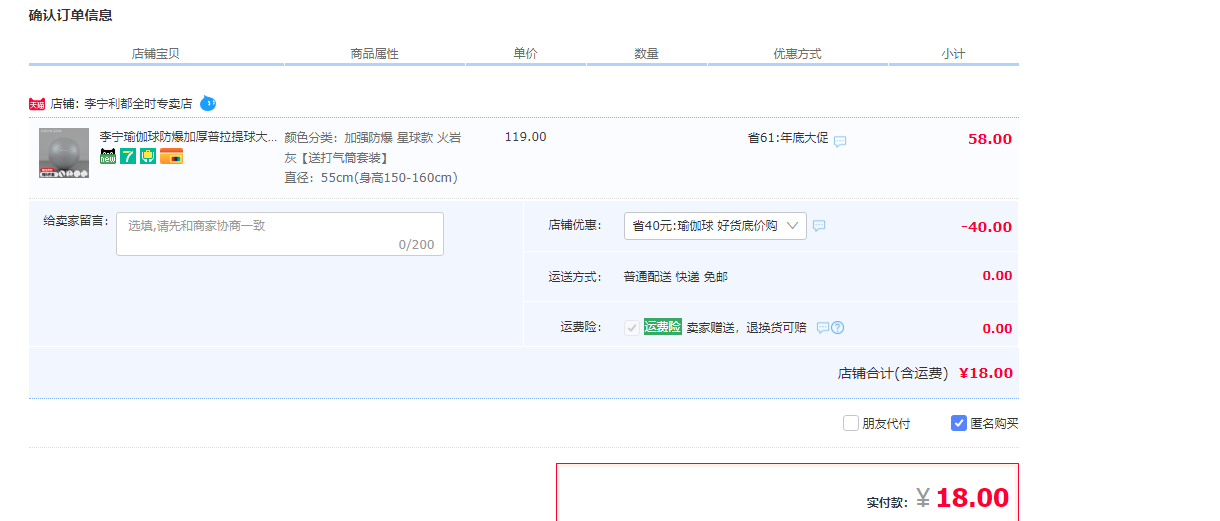Image resolution: width=1220 pixels, height=521 pixels.
Task: Open Wangwang chat bubble icon next to store
Action: pos(208,103)
